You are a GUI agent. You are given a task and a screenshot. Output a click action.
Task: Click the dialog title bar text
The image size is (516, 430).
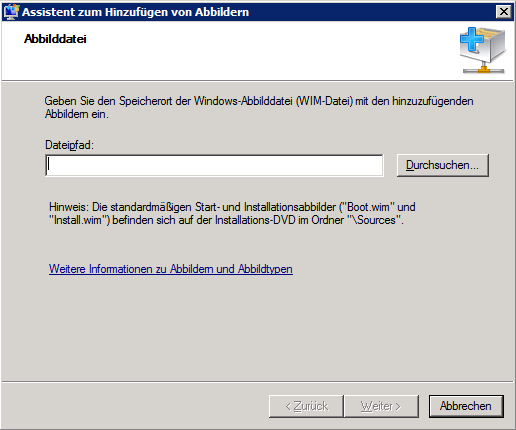pyautogui.click(x=136, y=12)
